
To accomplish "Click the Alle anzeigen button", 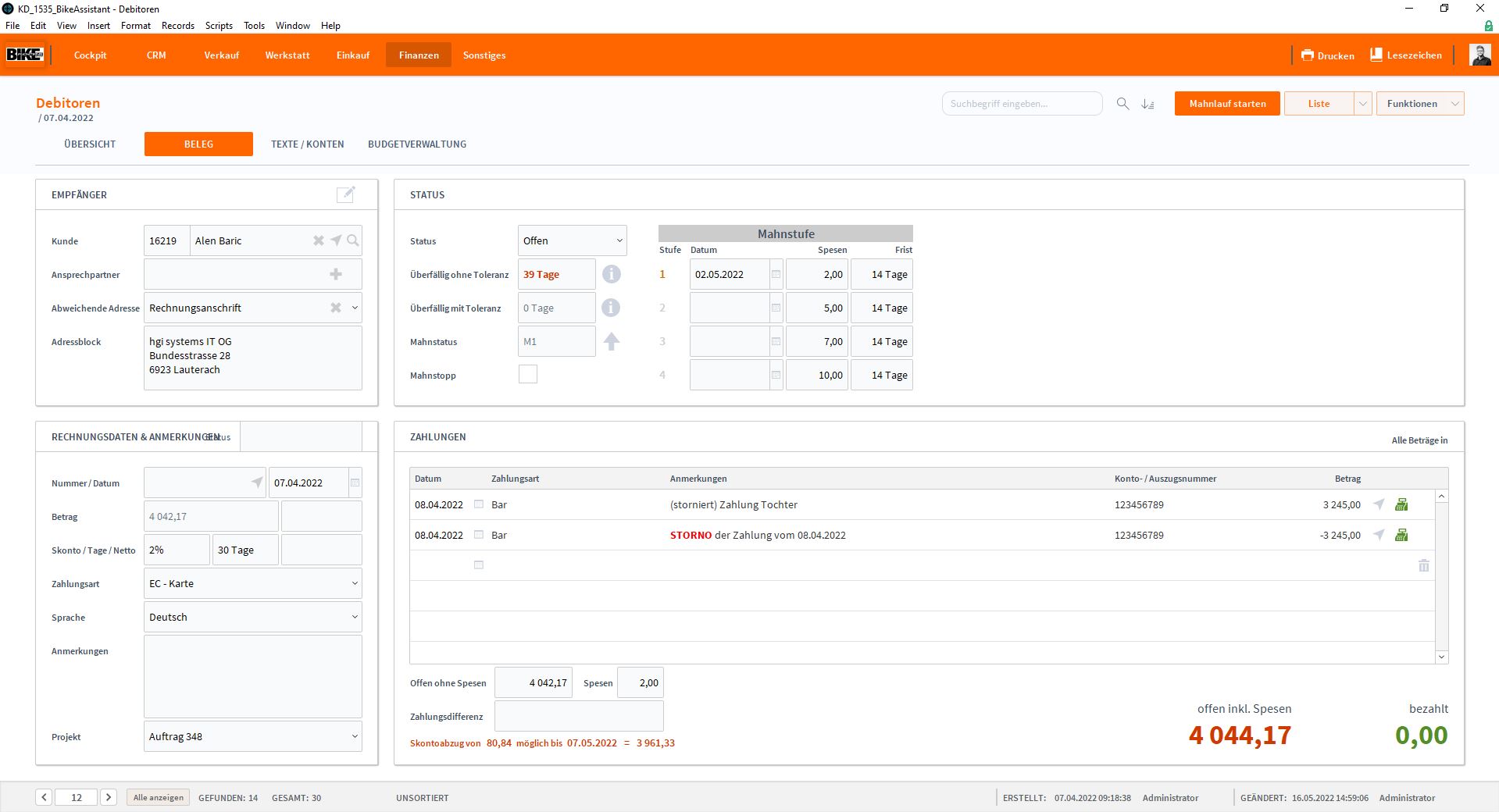I will click(158, 797).
